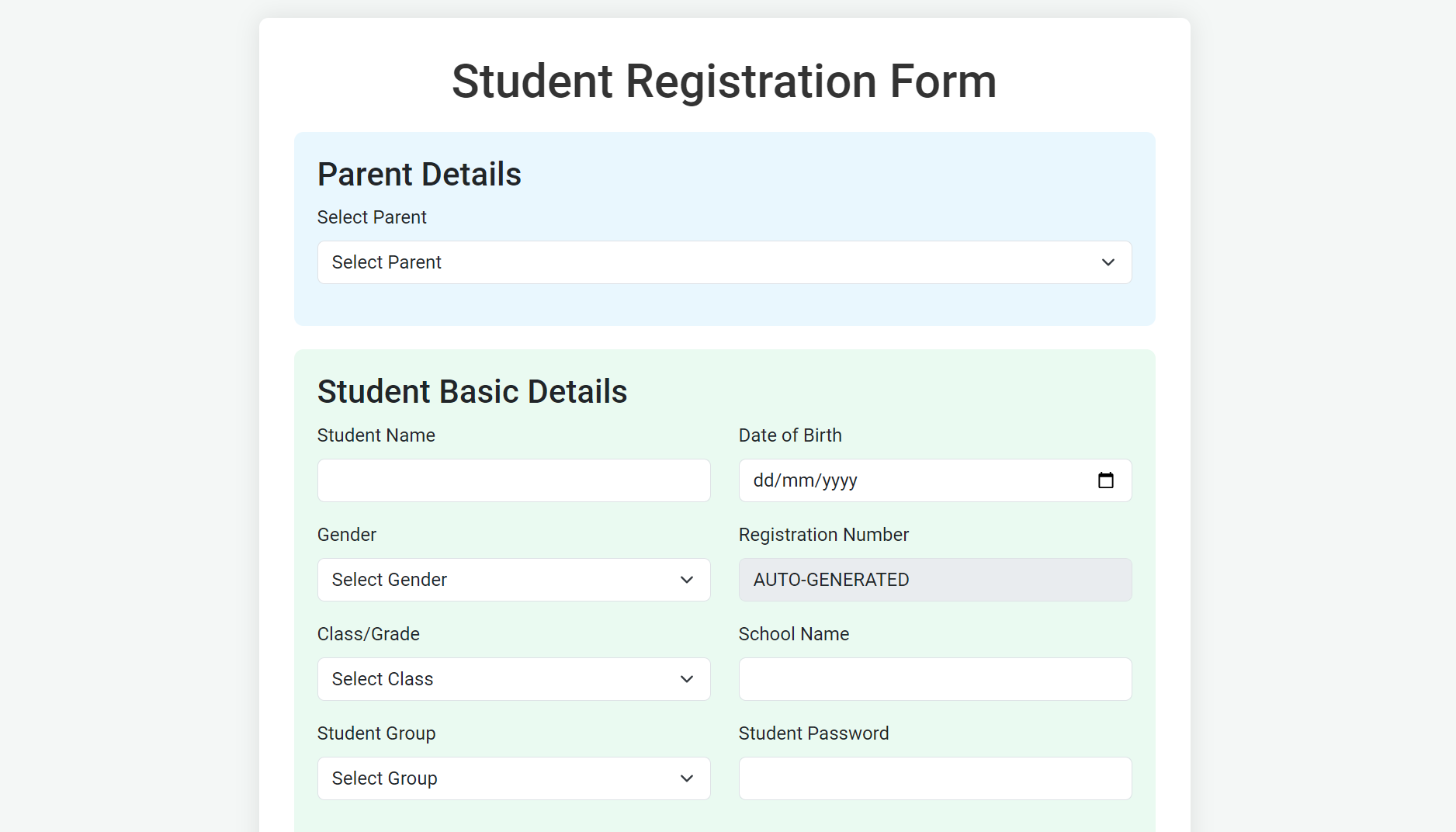Open the Date of Birth calendar picker icon
This screenshot has height=832, width=1456.
point(1106,480)
